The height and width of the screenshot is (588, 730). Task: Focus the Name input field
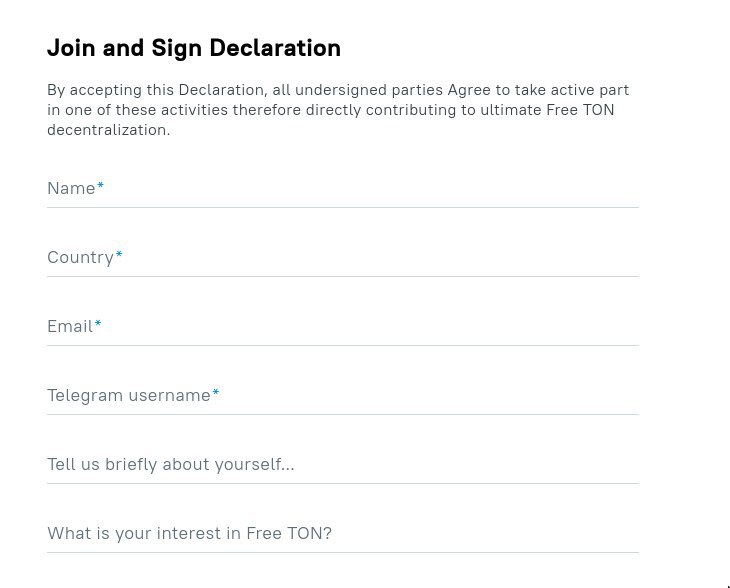click(x=343, y=189)
